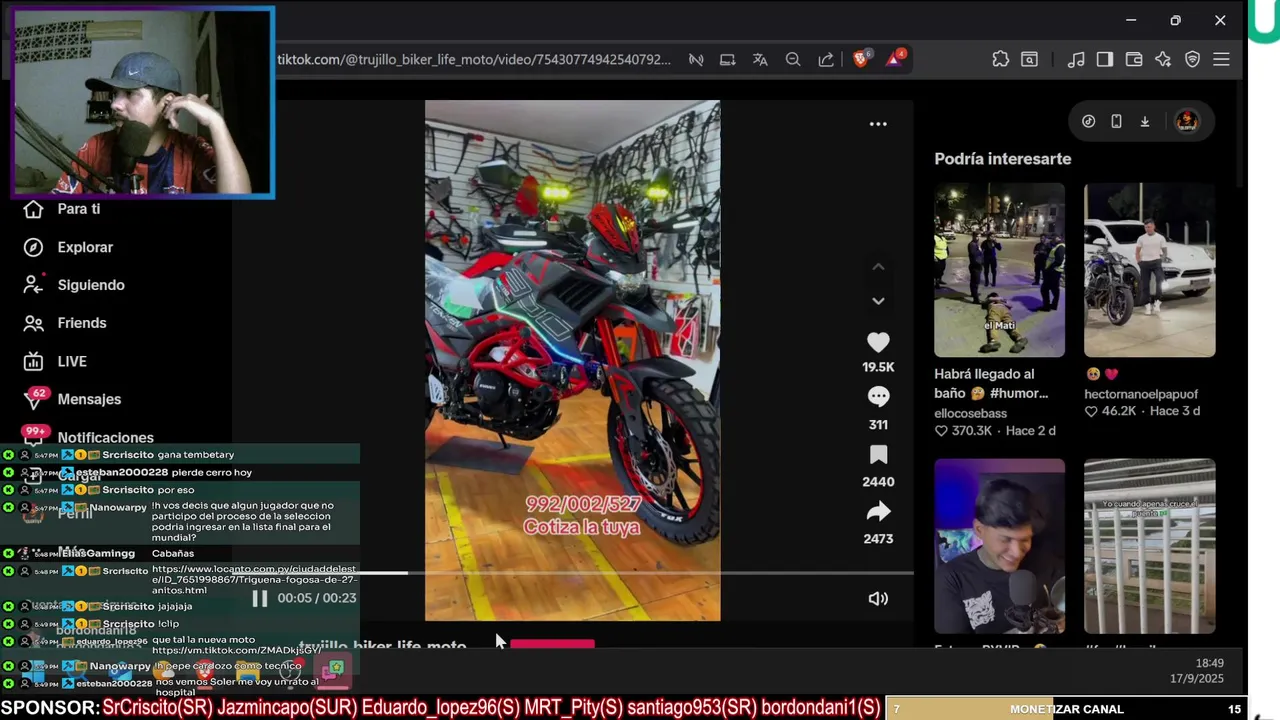The image size is (1280, 720).
Task: Click the MONETIZAR CANAL banner
Action: tap(1066, 709)
